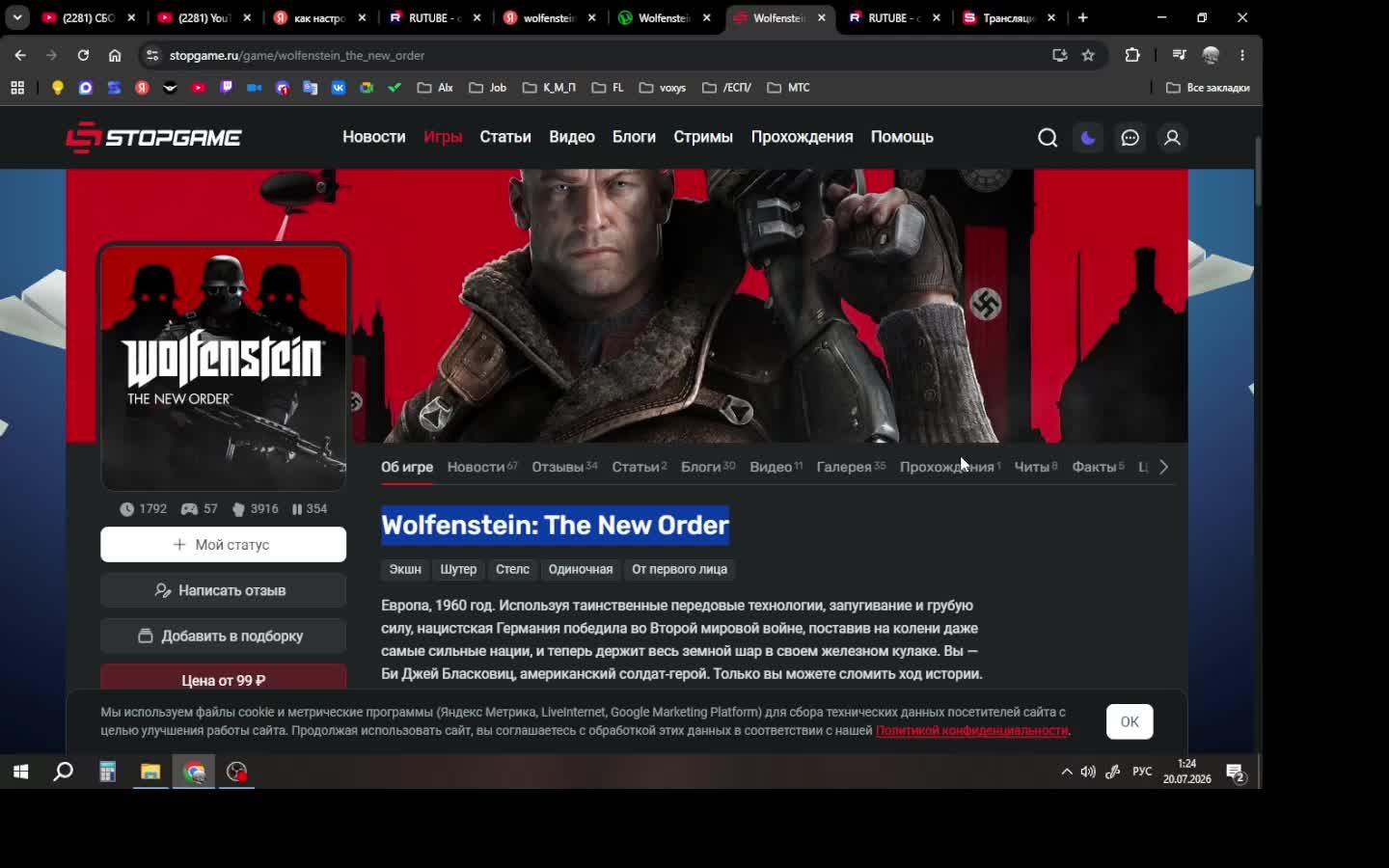This screenshot has height=868, width=1389.
Task: Click the Wolfenstein cover thumbnail
Action: tap(223, 367)
